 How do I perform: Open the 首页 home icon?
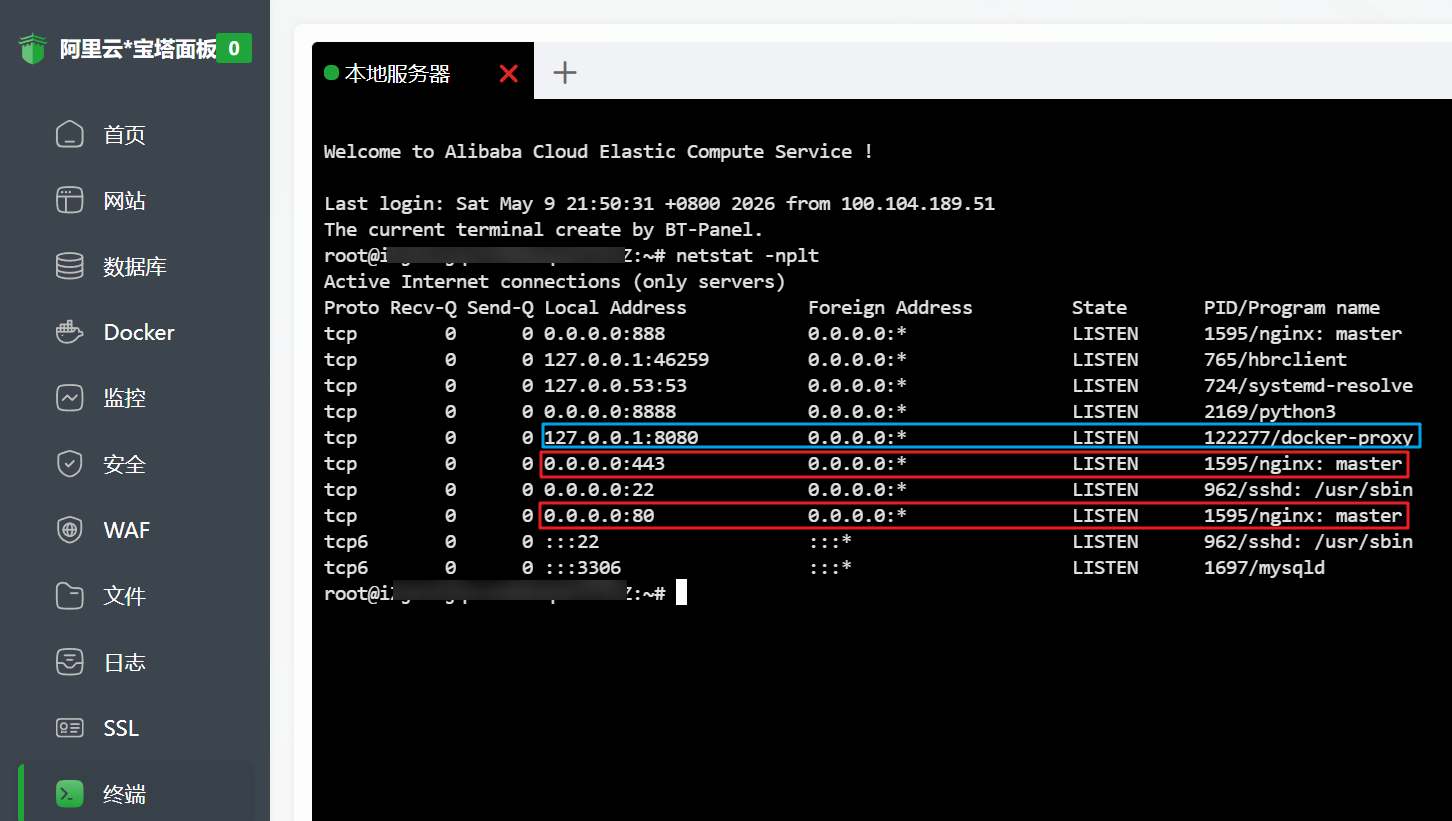(x=69, y=135)
